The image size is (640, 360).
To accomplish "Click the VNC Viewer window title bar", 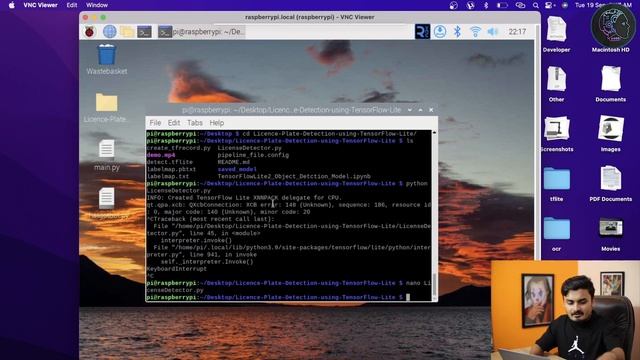I will [x=309, y=17].
